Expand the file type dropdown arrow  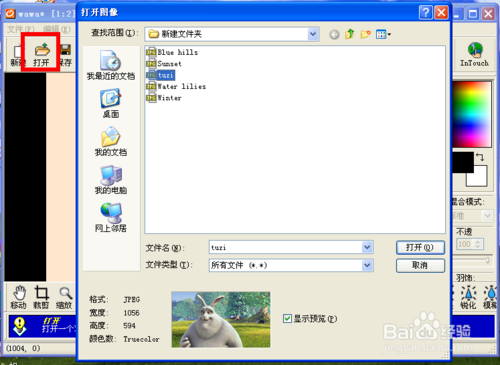pos(367,265)
